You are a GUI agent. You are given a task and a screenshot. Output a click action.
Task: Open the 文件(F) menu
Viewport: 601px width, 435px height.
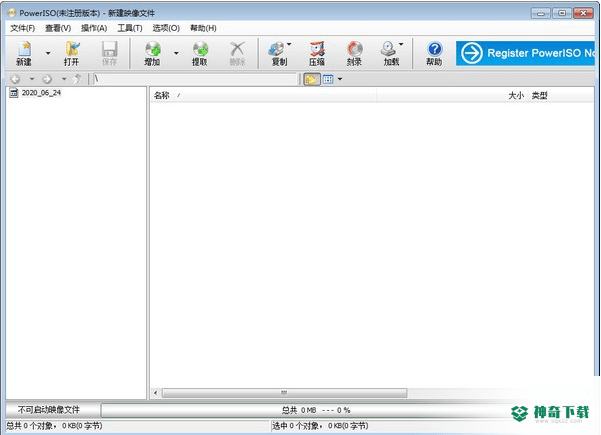(x=22, y=28)
